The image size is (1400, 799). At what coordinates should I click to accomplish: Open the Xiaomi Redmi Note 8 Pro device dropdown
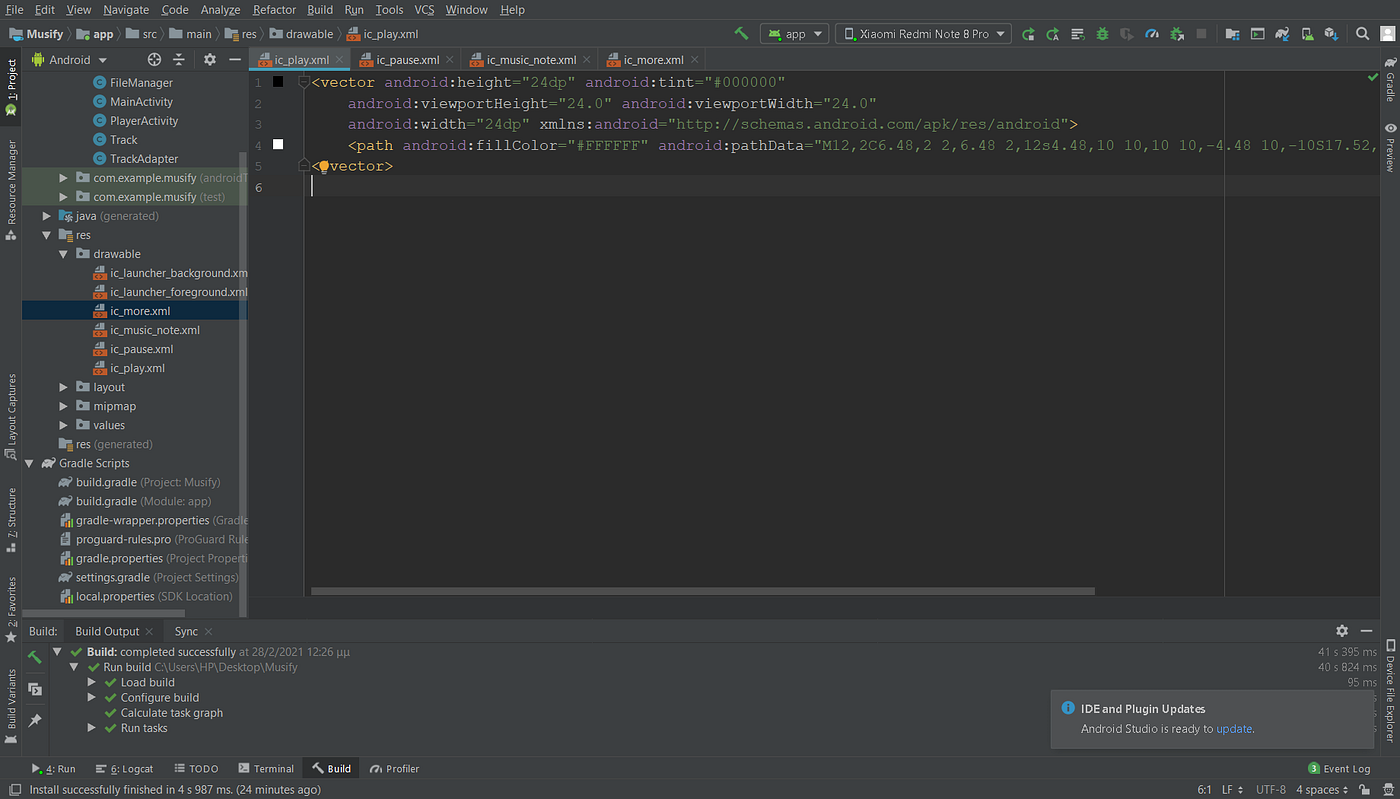click(x=922, y=33)
